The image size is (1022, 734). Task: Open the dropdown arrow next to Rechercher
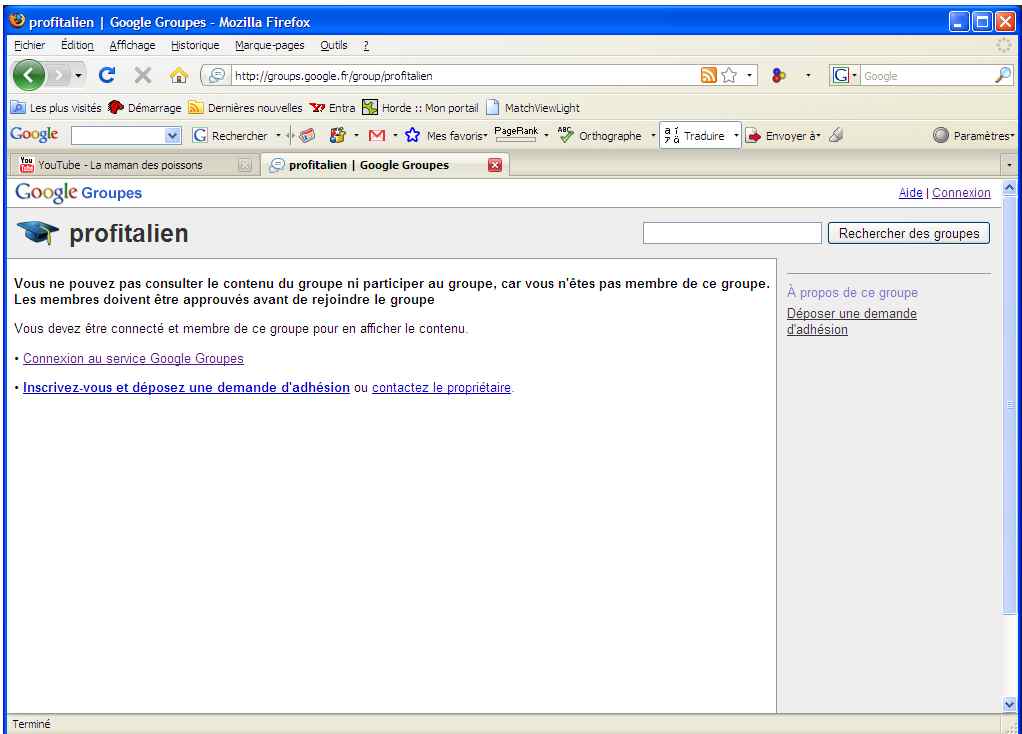click(278, 136)
